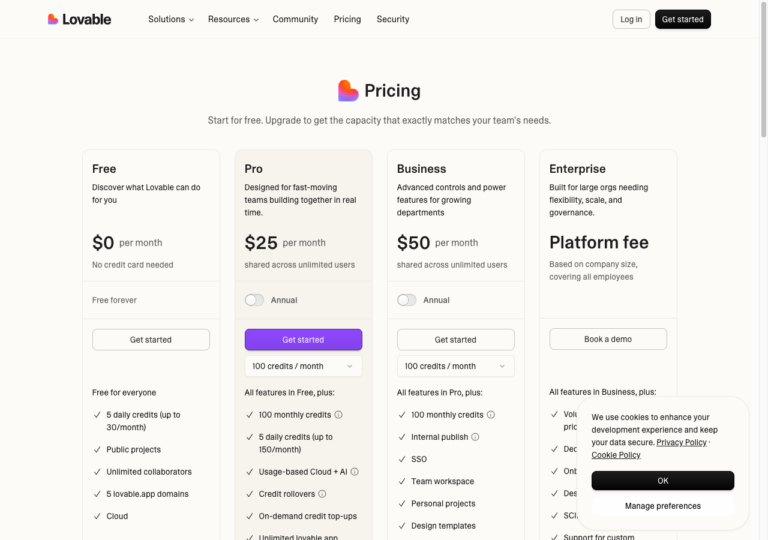Click the checkmark icon beside Public projects
The width and height of the screenshot is (768, 540).
point(97,449)
